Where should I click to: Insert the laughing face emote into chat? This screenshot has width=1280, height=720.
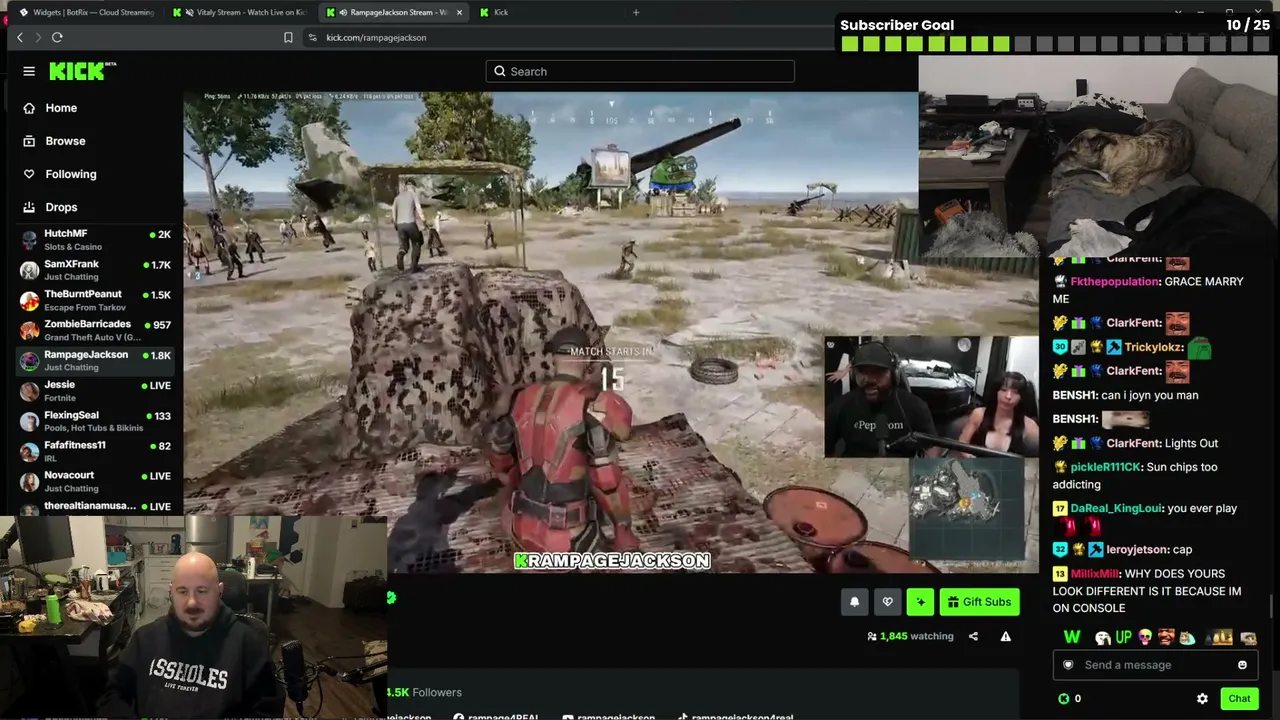1166,637
